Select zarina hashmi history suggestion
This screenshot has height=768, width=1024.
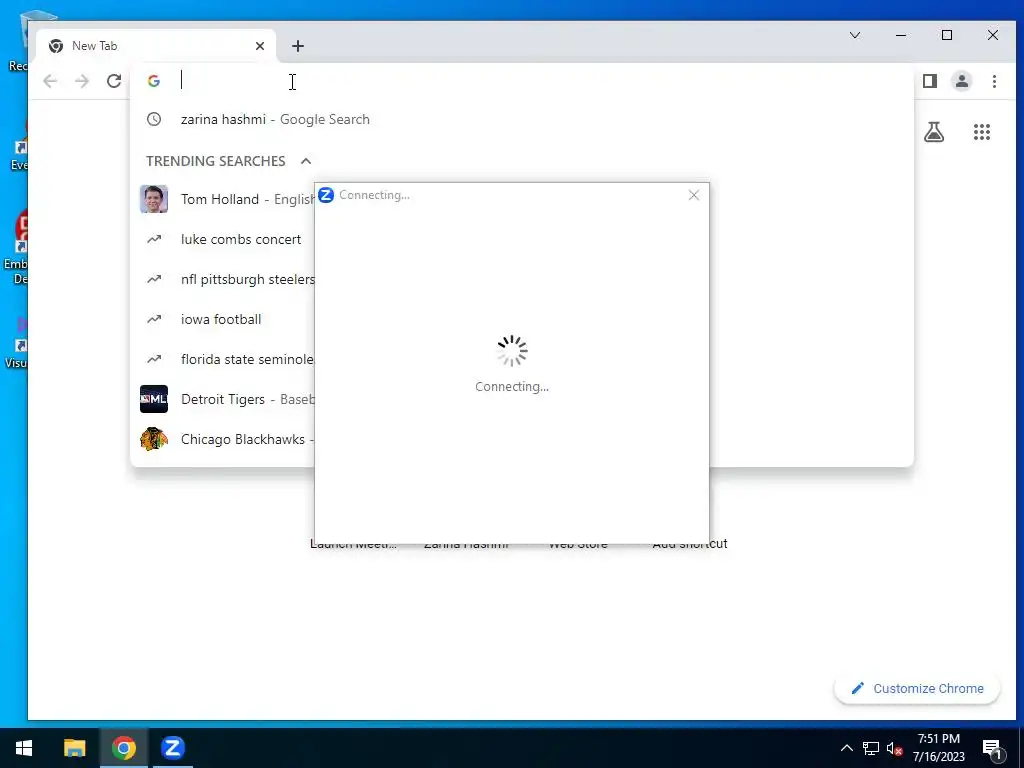[x=522, y=120]
